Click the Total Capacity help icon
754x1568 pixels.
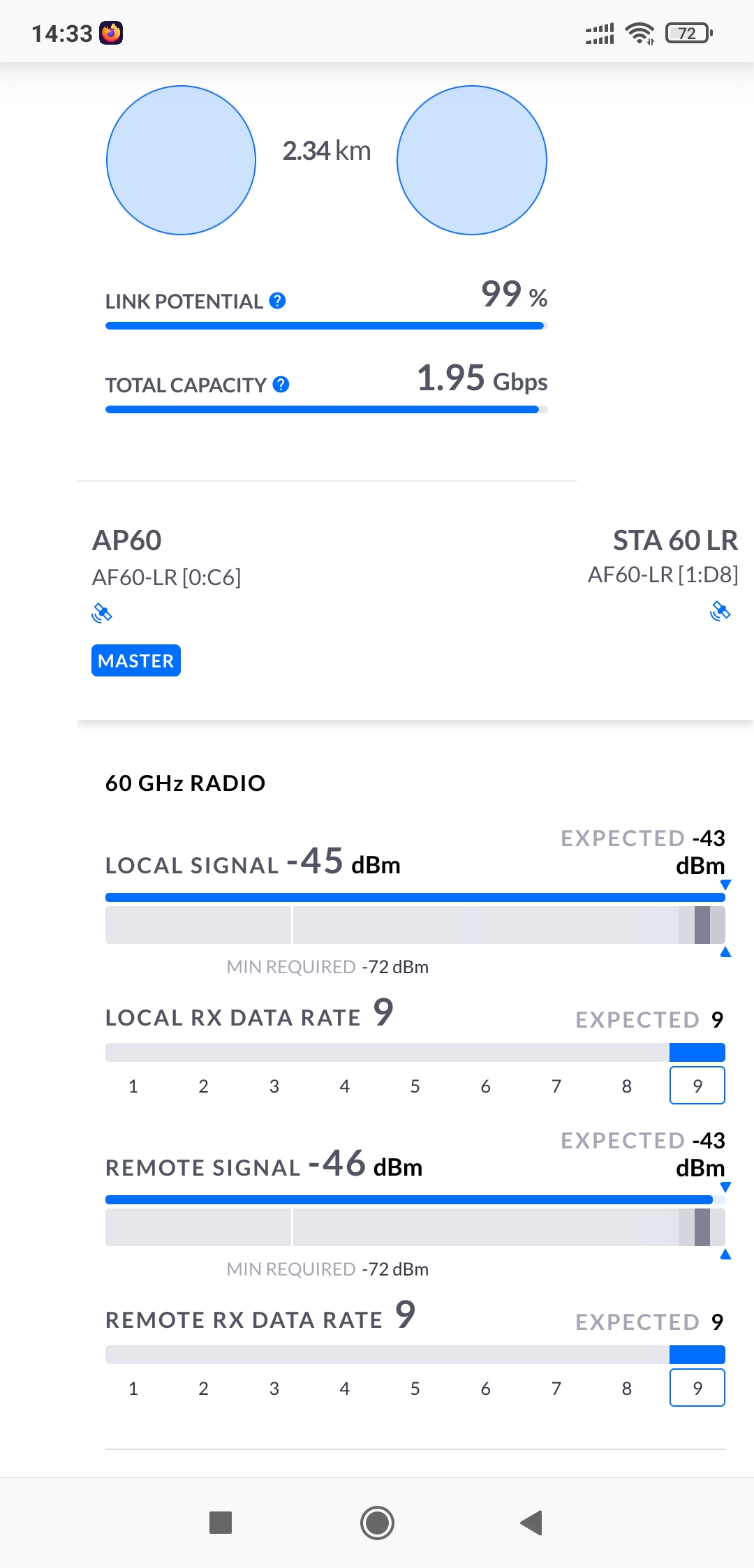(x=281, y=385)
